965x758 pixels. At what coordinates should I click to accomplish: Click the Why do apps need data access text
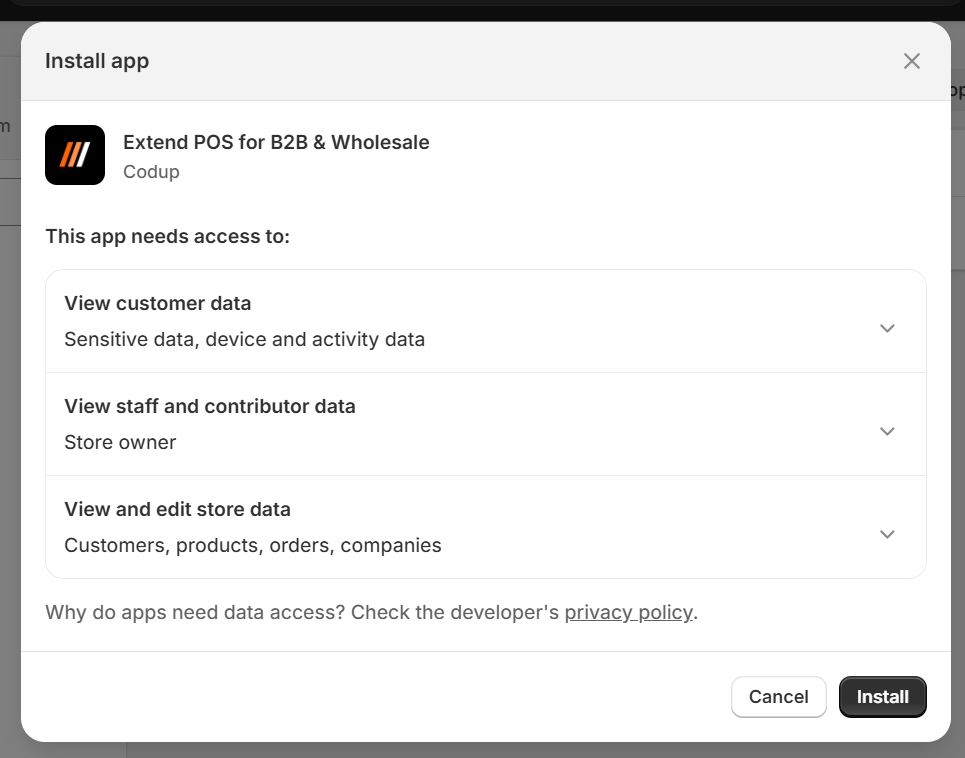click(x=194, y=613)
